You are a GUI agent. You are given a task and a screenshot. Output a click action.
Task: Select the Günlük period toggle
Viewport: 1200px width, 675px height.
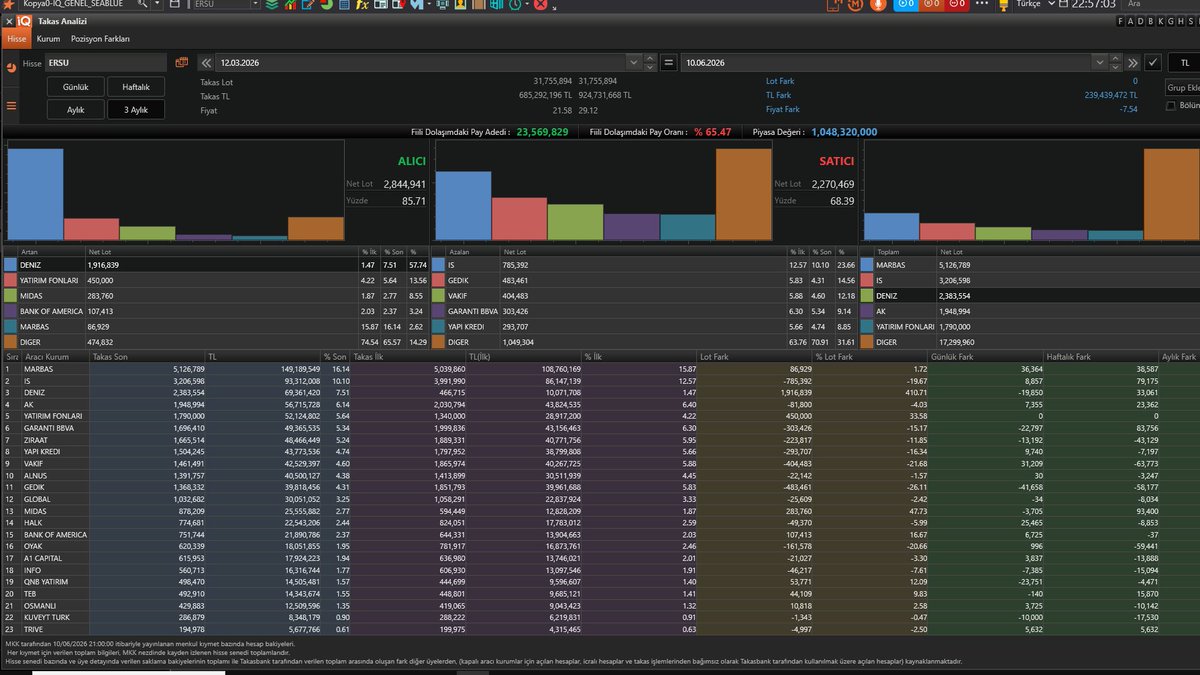click(76, 87)
